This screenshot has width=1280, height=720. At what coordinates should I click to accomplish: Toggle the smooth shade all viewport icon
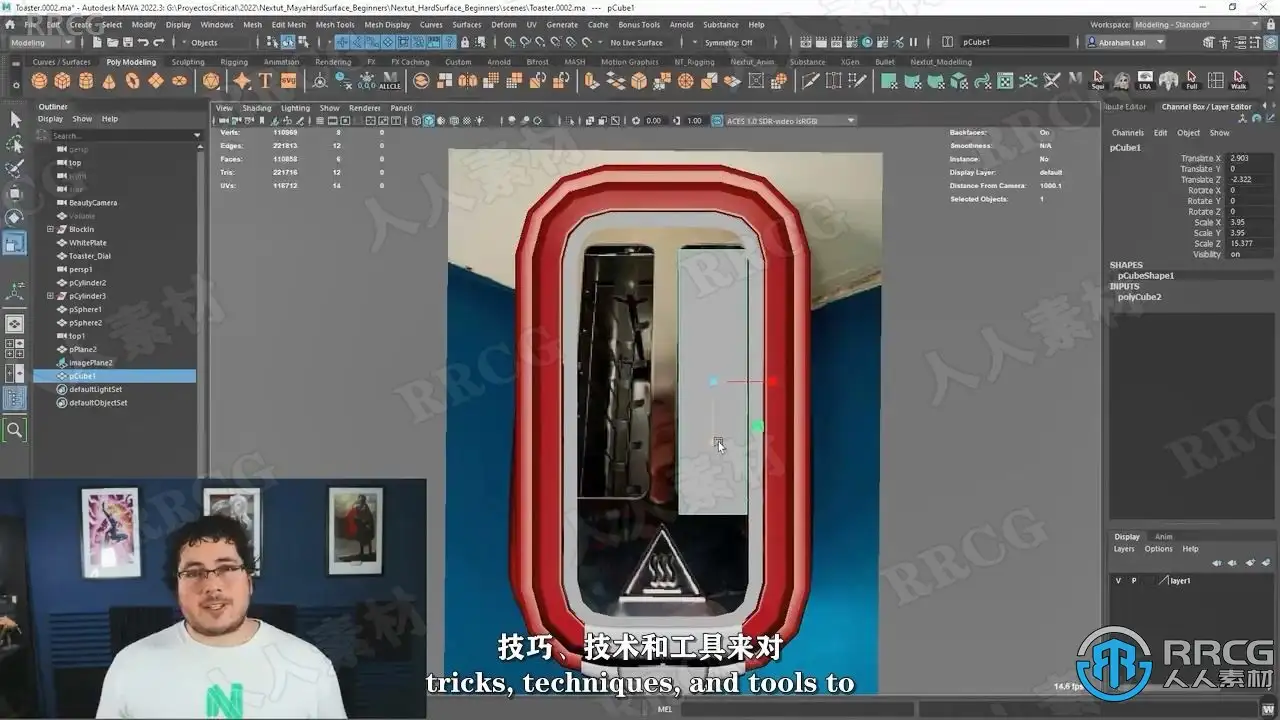[429, 121]
